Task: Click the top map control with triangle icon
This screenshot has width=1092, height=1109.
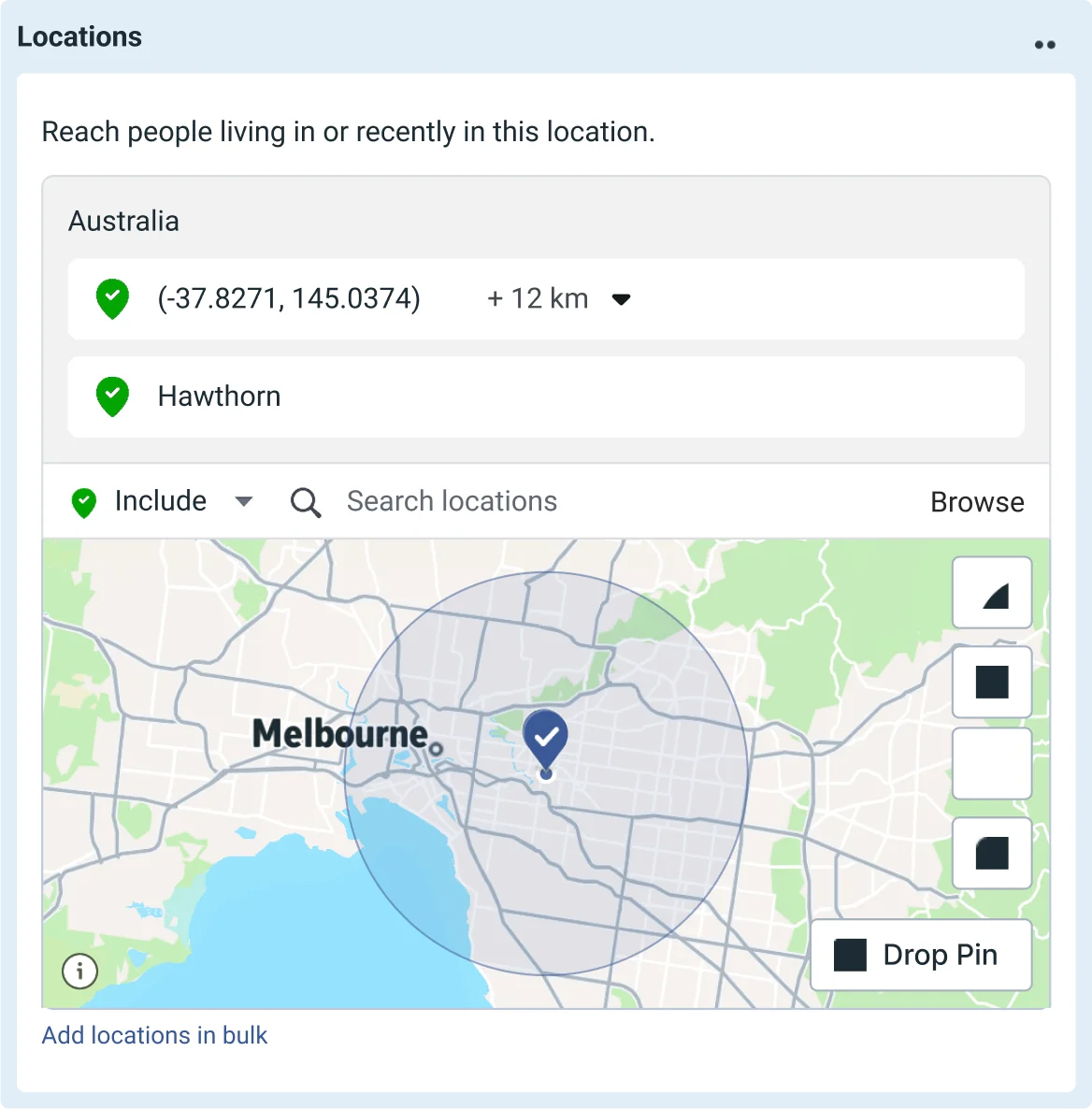Action: tap(992, 593)
